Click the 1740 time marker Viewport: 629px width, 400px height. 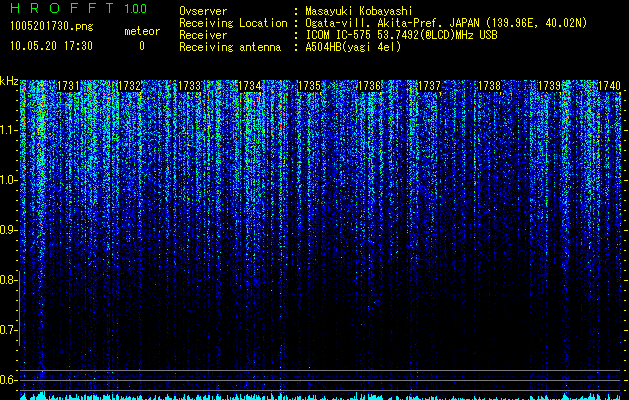pyautogui.click(x=609, y=86)
